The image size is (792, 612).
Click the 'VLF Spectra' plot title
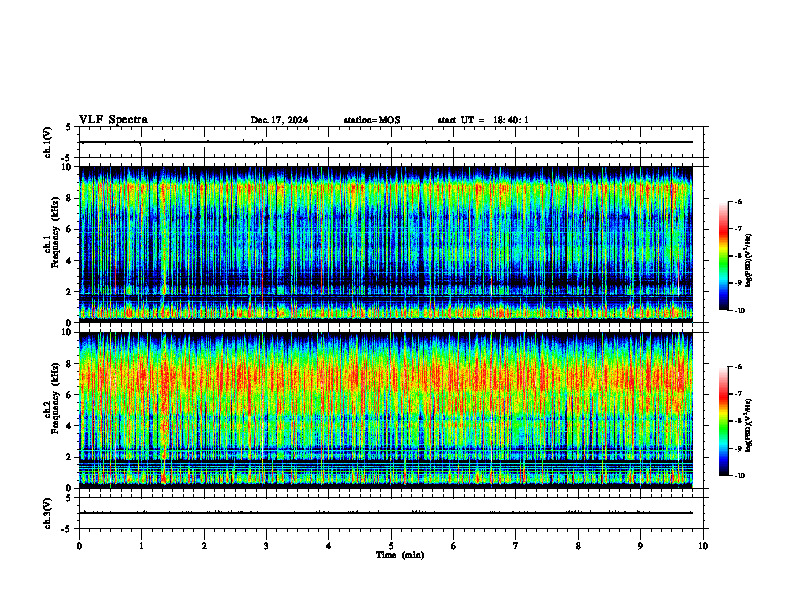pos(113,120)
